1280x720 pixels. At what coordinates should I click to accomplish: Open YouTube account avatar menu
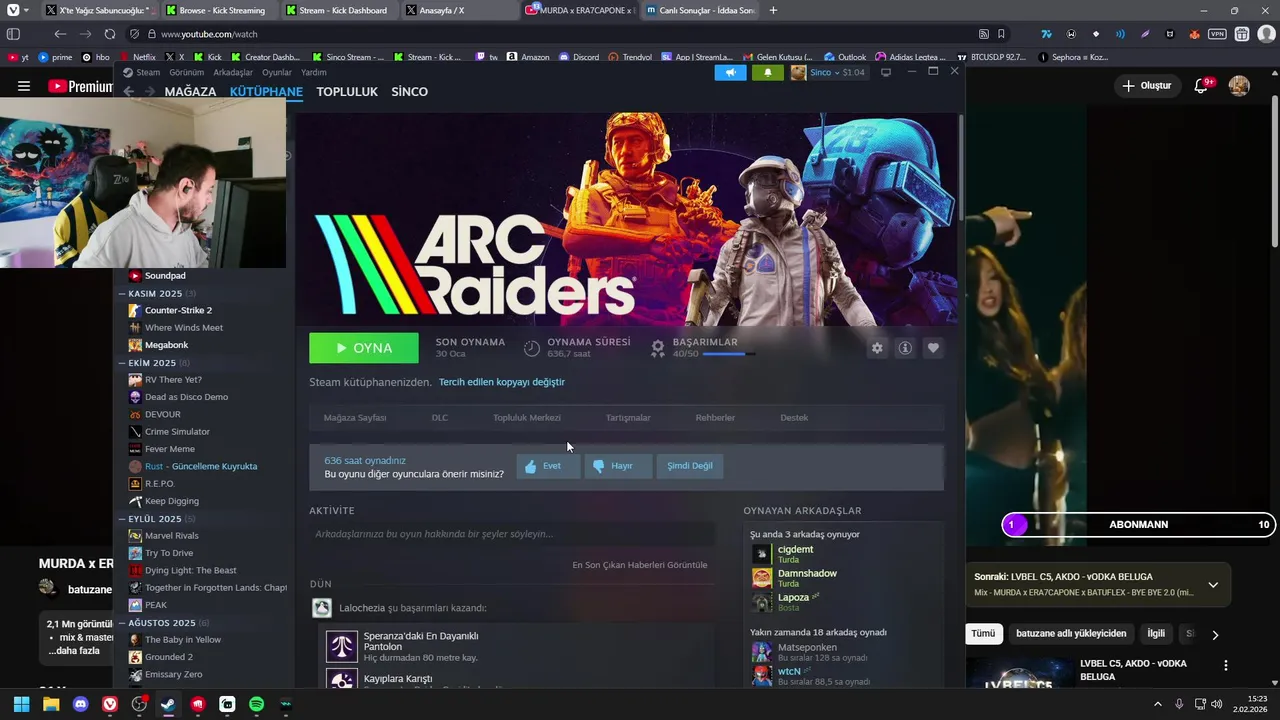point(1239,86)
